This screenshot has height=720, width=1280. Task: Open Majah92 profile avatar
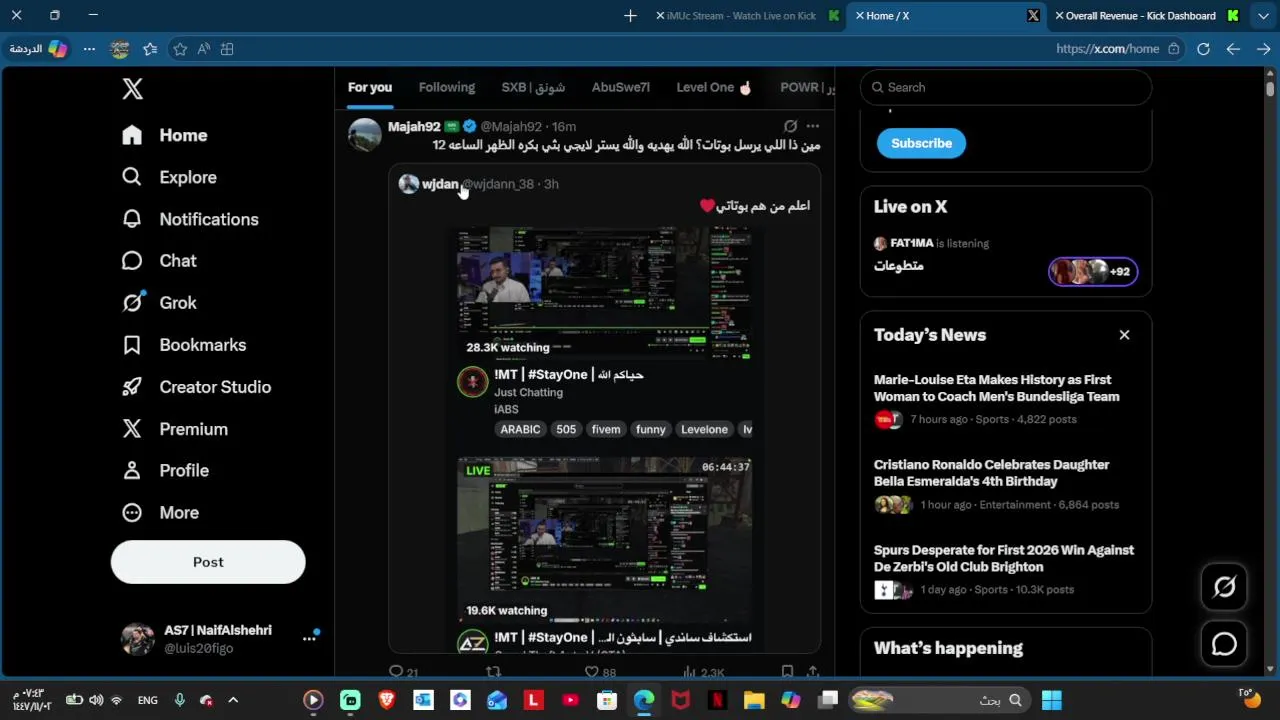tap(365, 135)
